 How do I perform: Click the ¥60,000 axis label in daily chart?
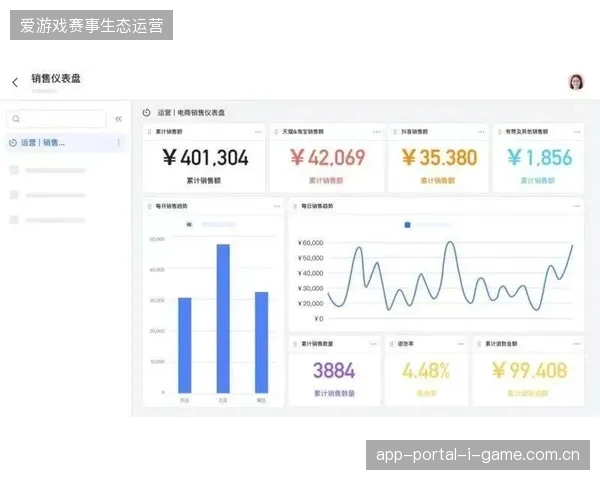point(310,243)
